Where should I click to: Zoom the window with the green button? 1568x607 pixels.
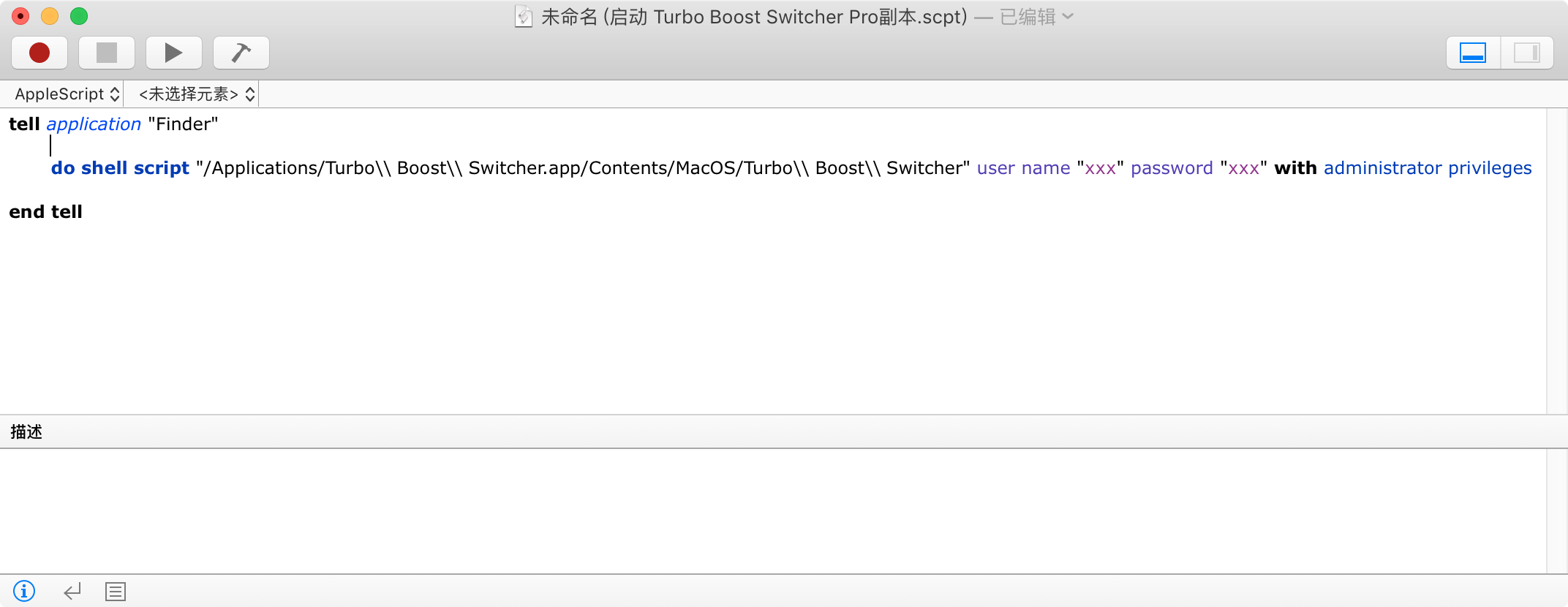click(x=79, y=16)
